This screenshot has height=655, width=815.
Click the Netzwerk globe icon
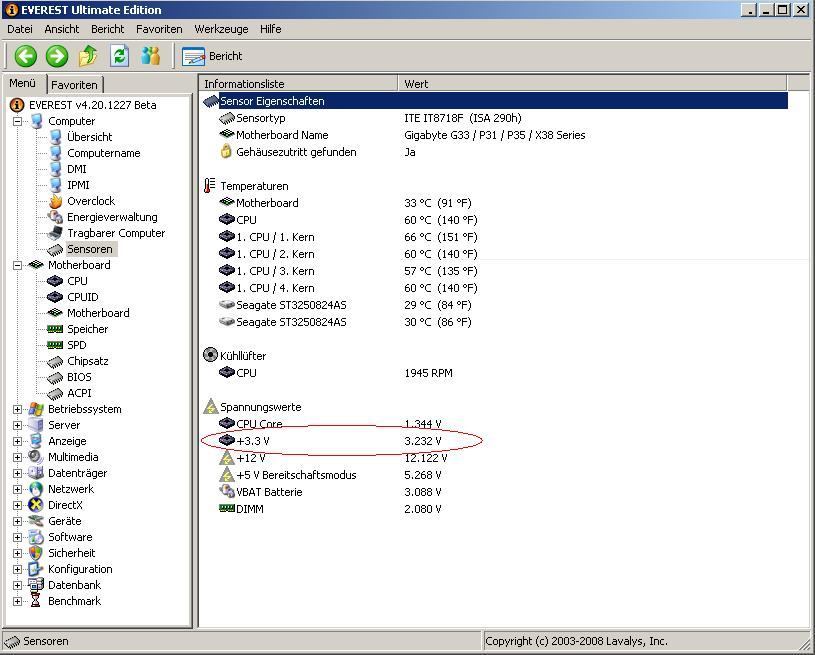point(36,489)
